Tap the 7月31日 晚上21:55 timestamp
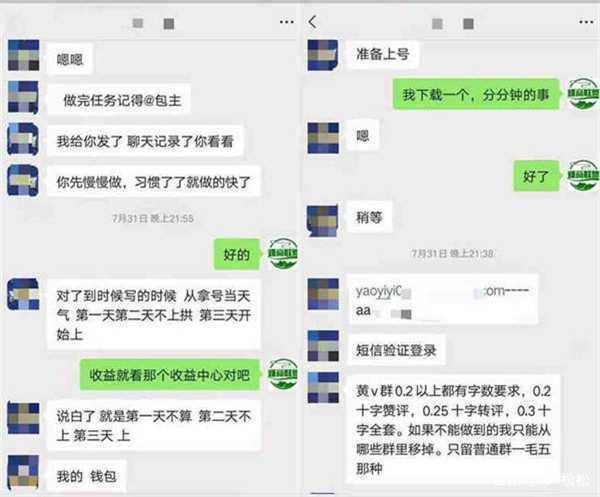 153,218
